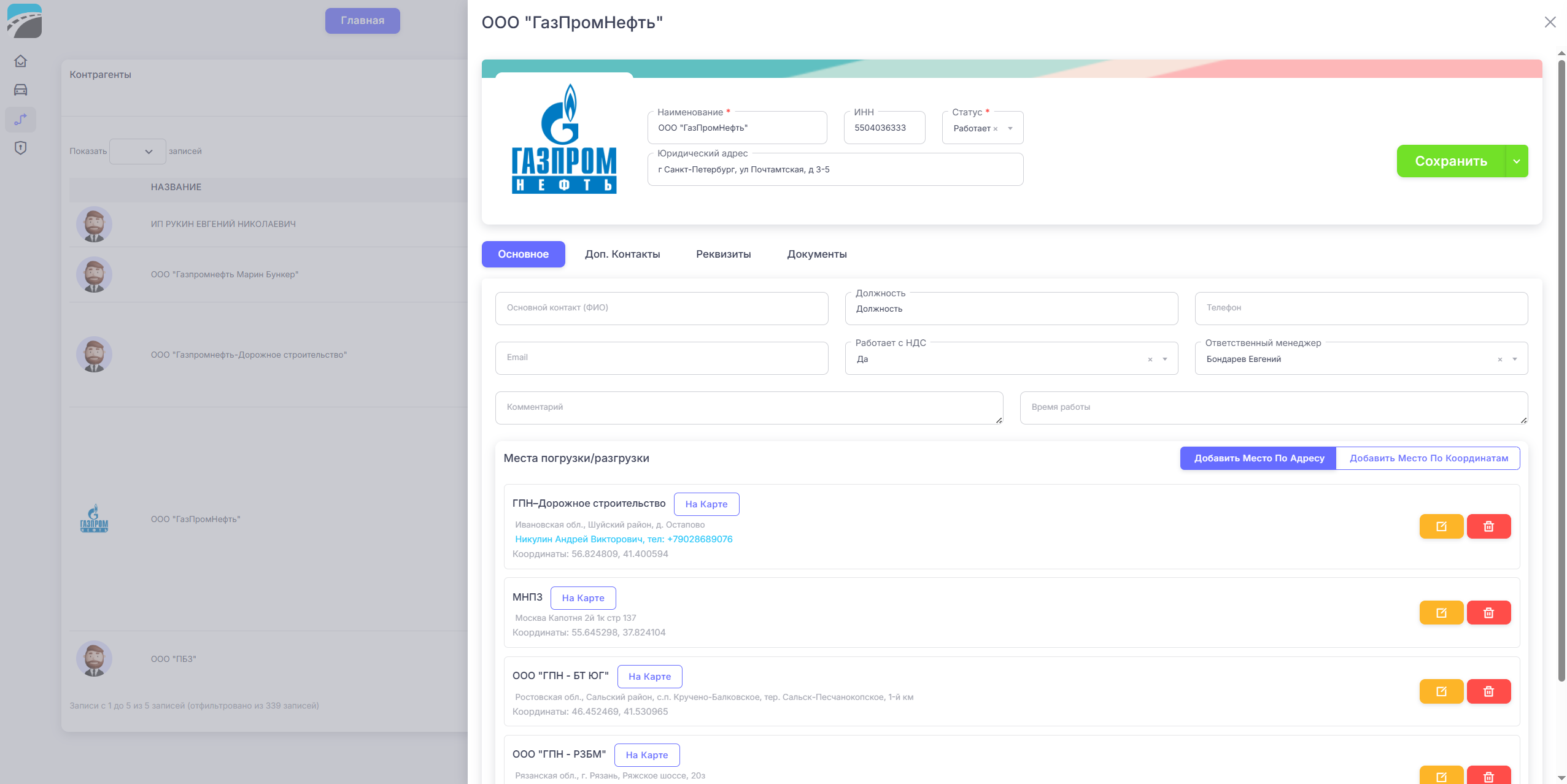1567x784 pixels.
Task: Click the Gazprom Neft company logo
Action: coord(564,139)
